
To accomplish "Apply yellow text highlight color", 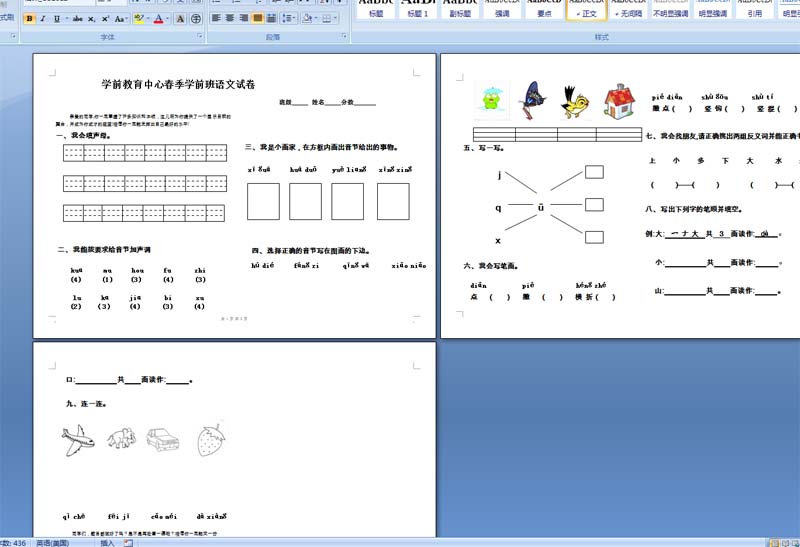I will coord(138,19).
